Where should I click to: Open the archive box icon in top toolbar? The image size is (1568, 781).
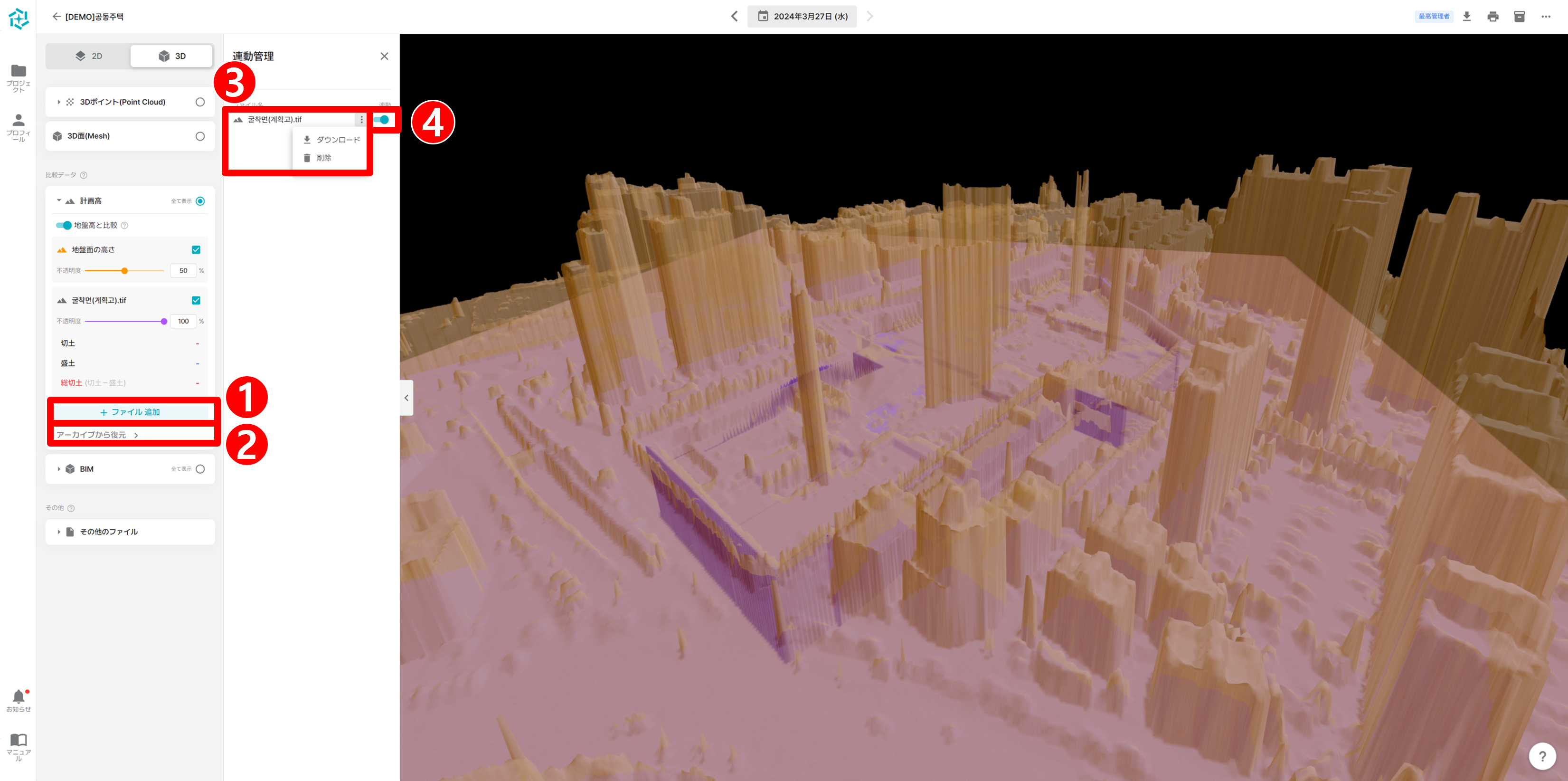tap(1519, 17)
